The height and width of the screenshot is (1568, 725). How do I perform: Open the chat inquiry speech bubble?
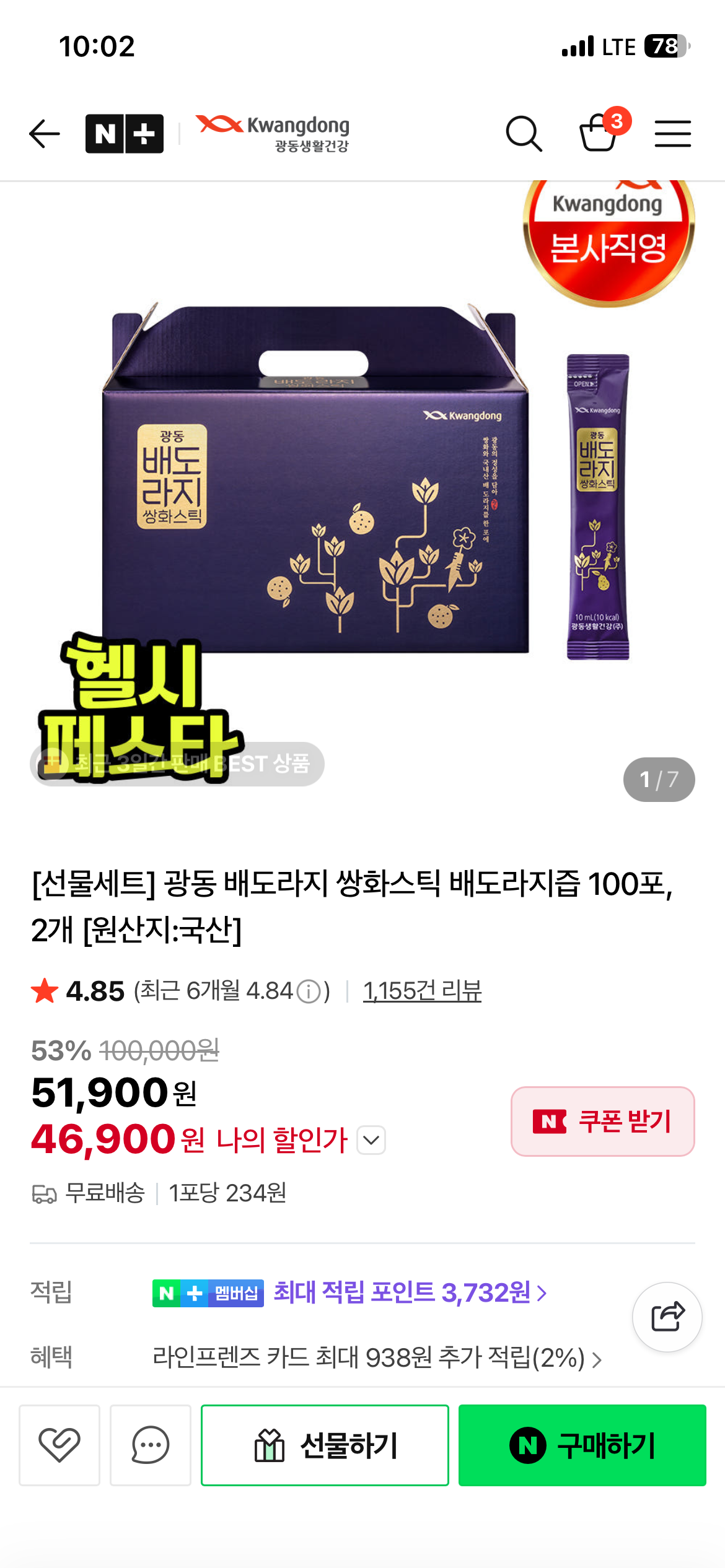pos(151,1445)
